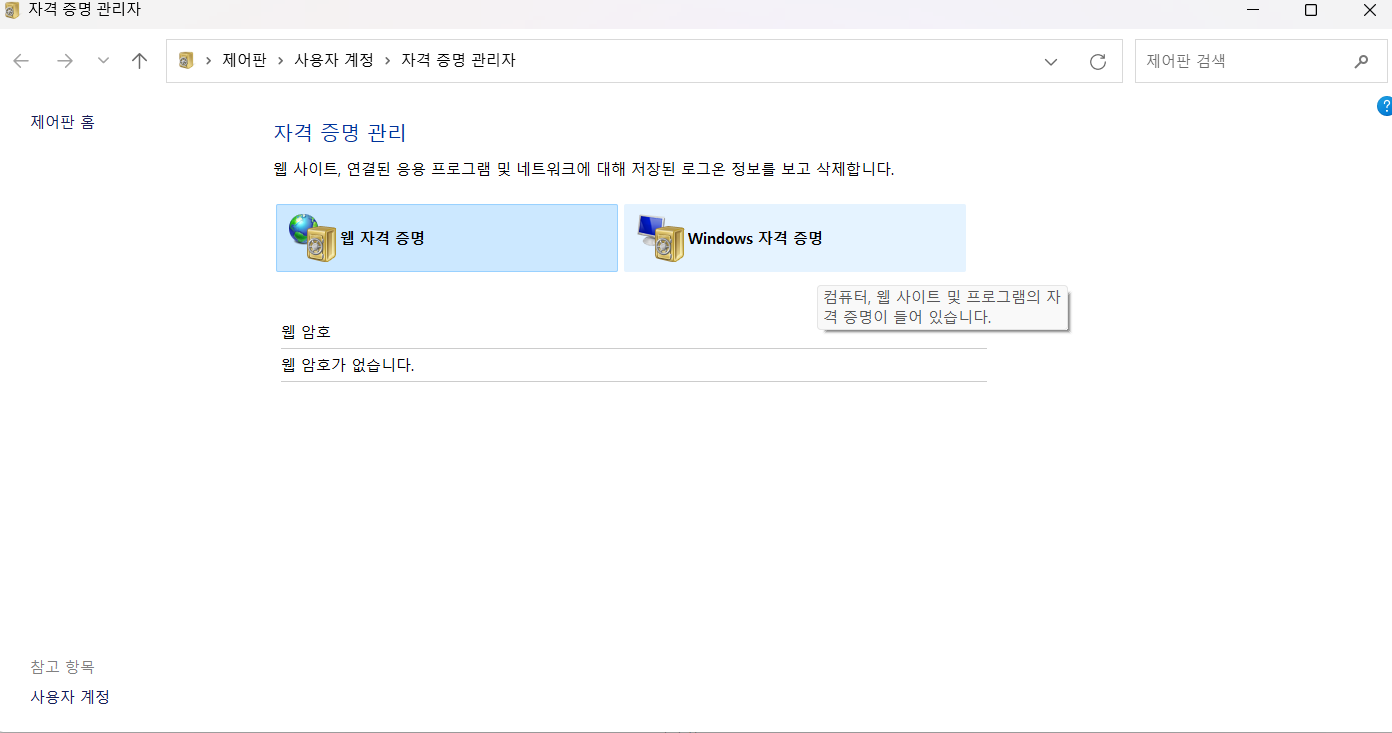This screenshot has height=733, width=1392.
Task: Click 자격 증명 관리자 in the breadcrumb
Action: (458, 60)
